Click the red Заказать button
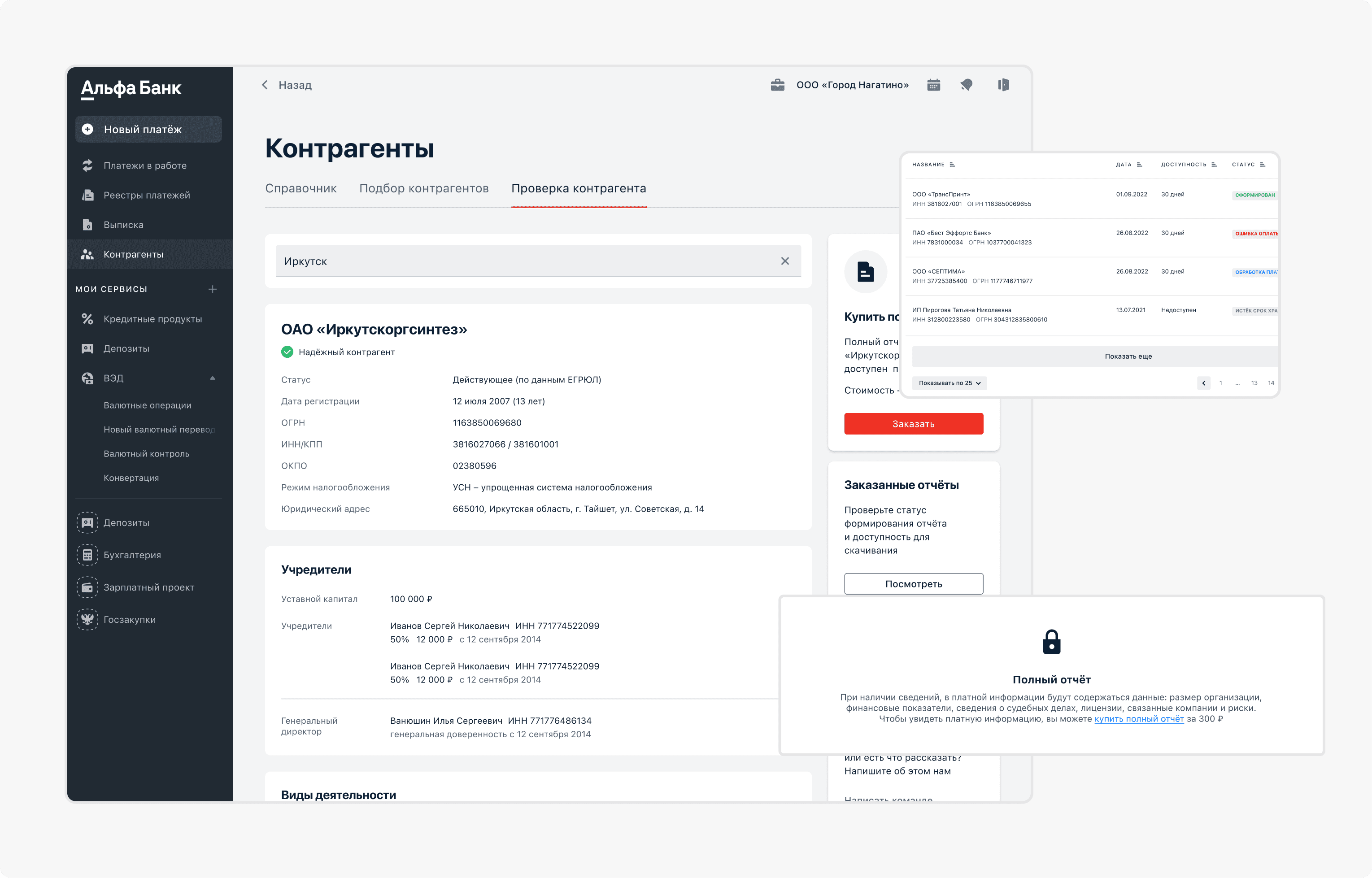 click(x=914, y=424)
